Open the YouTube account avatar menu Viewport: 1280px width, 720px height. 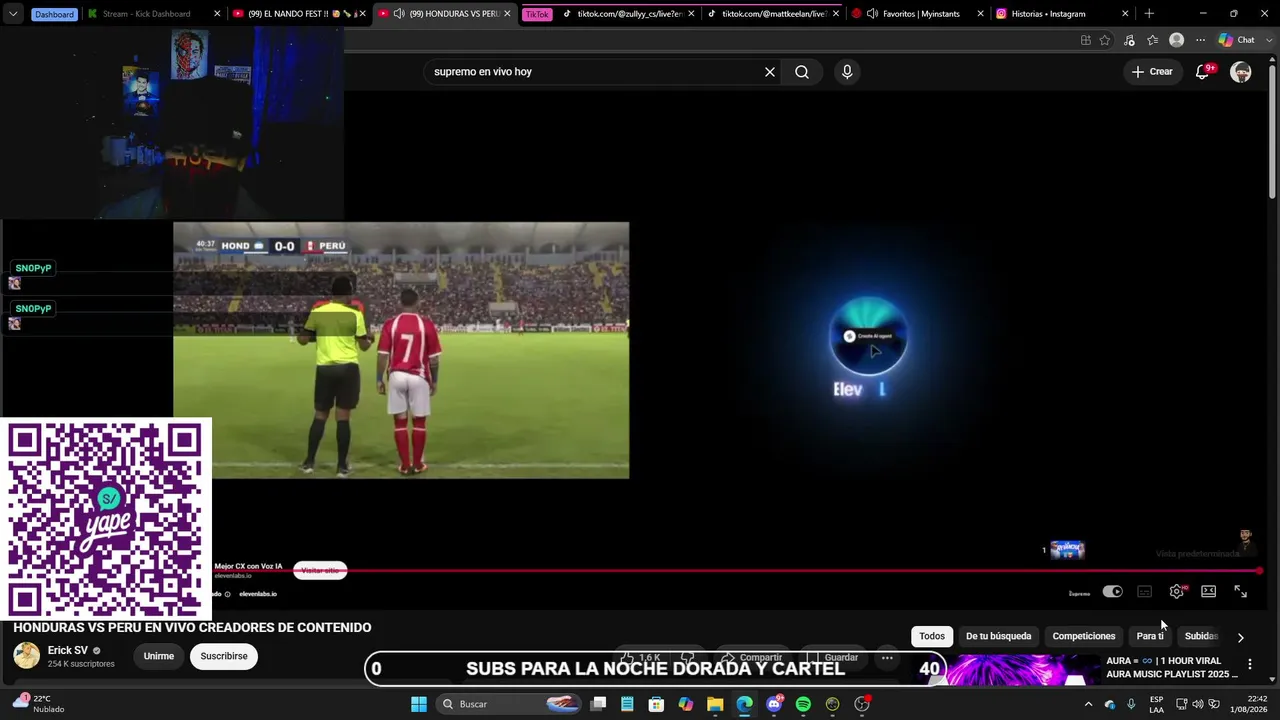click(x=1241, y=72)
